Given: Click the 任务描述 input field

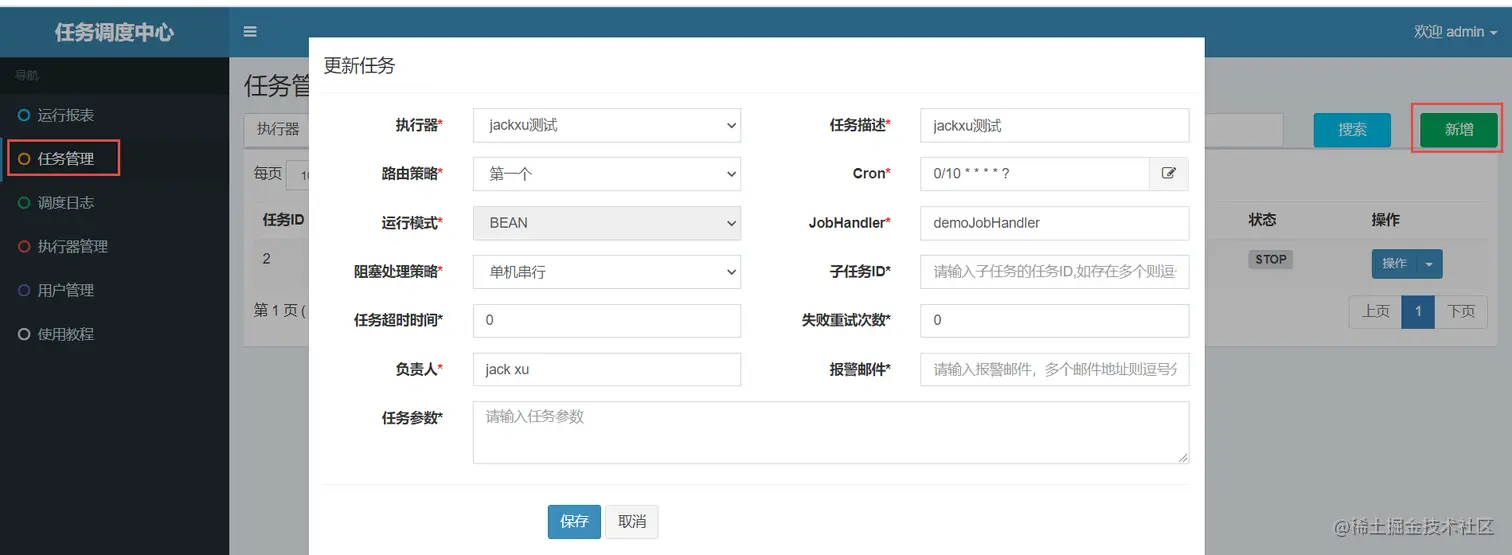Looking at the screenshot, I should coord(1054,125).
